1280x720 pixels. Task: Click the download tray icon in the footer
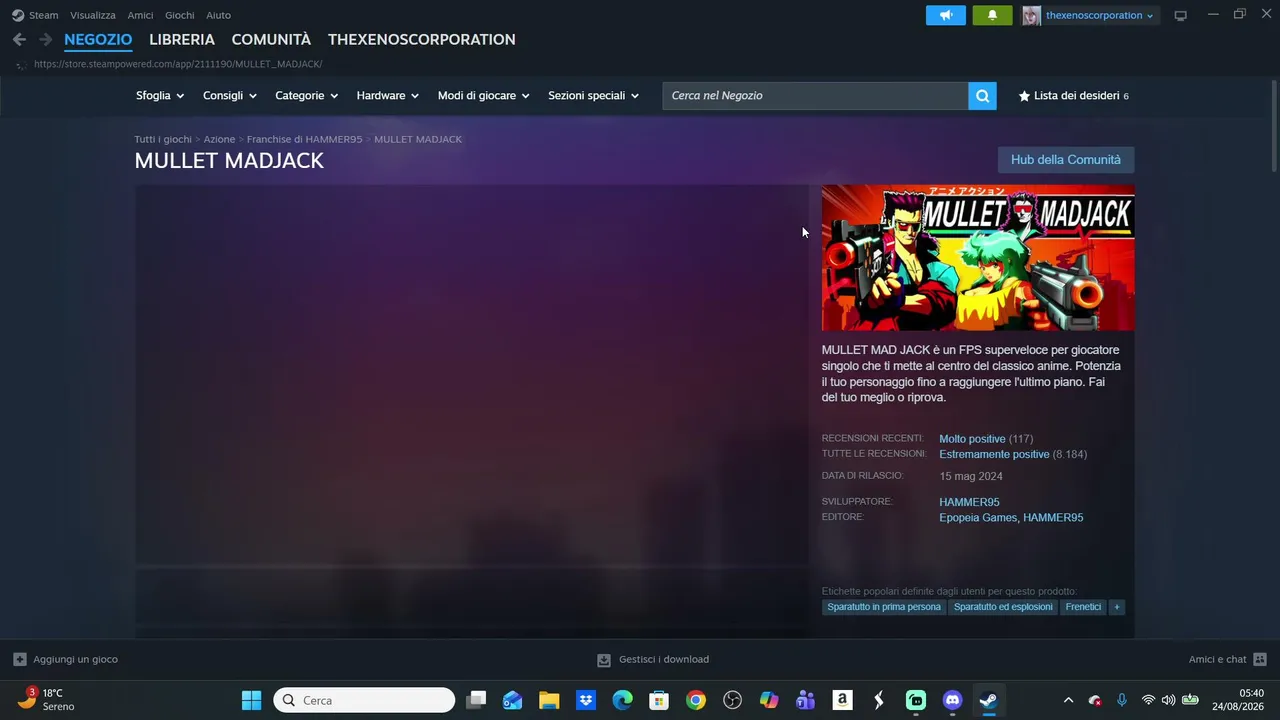(x=604, y=660)
